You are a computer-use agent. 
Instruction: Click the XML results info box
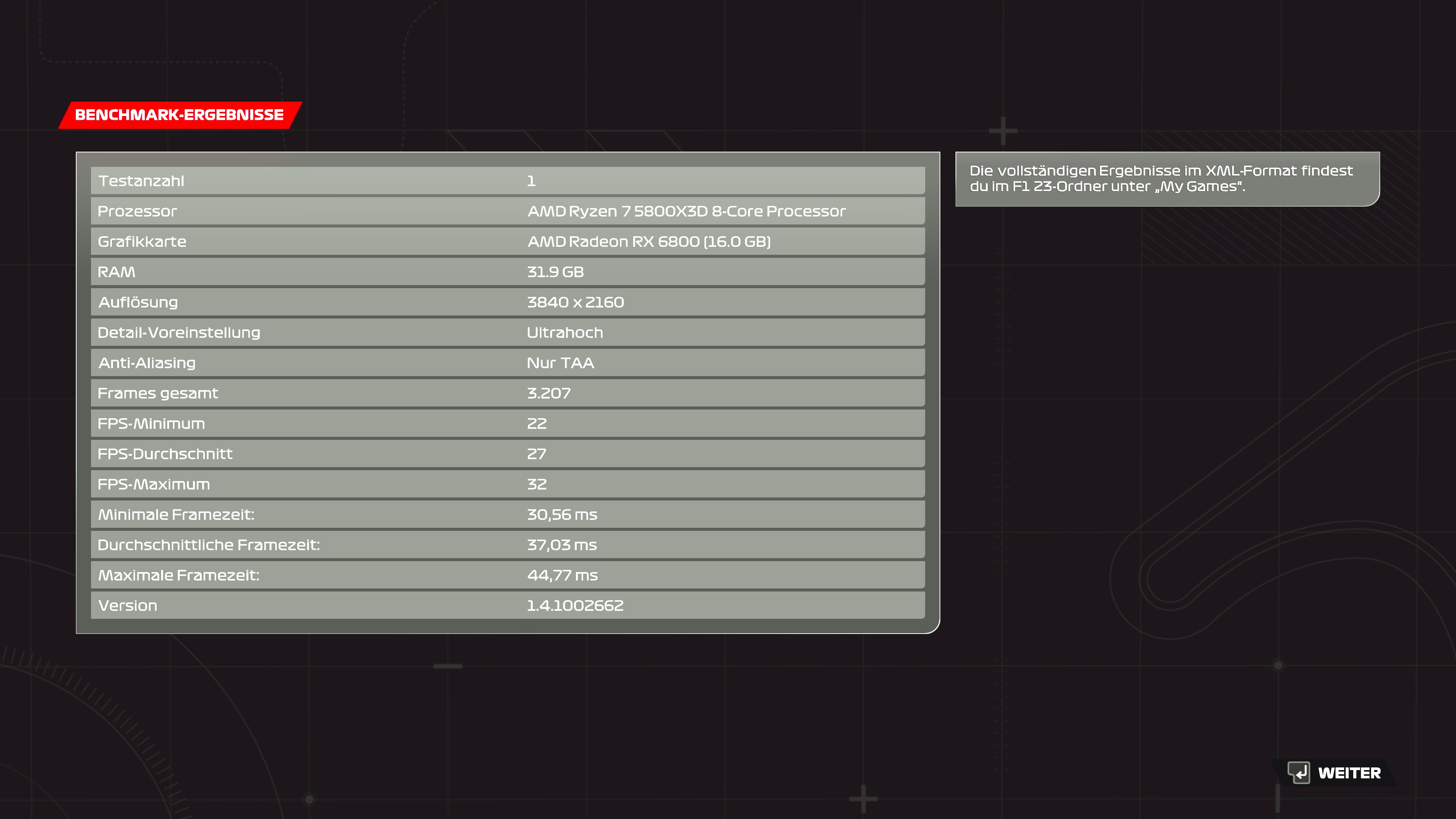1167,179
